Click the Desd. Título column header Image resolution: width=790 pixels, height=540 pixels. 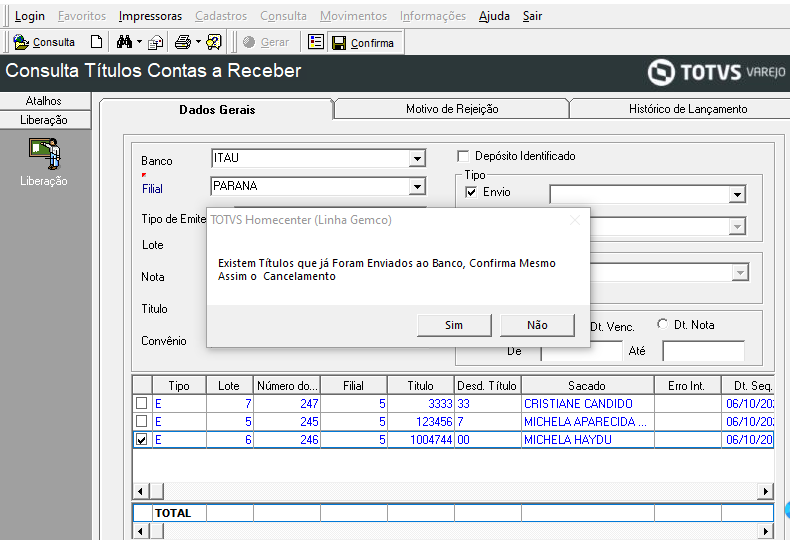click(x=487, y=386)
